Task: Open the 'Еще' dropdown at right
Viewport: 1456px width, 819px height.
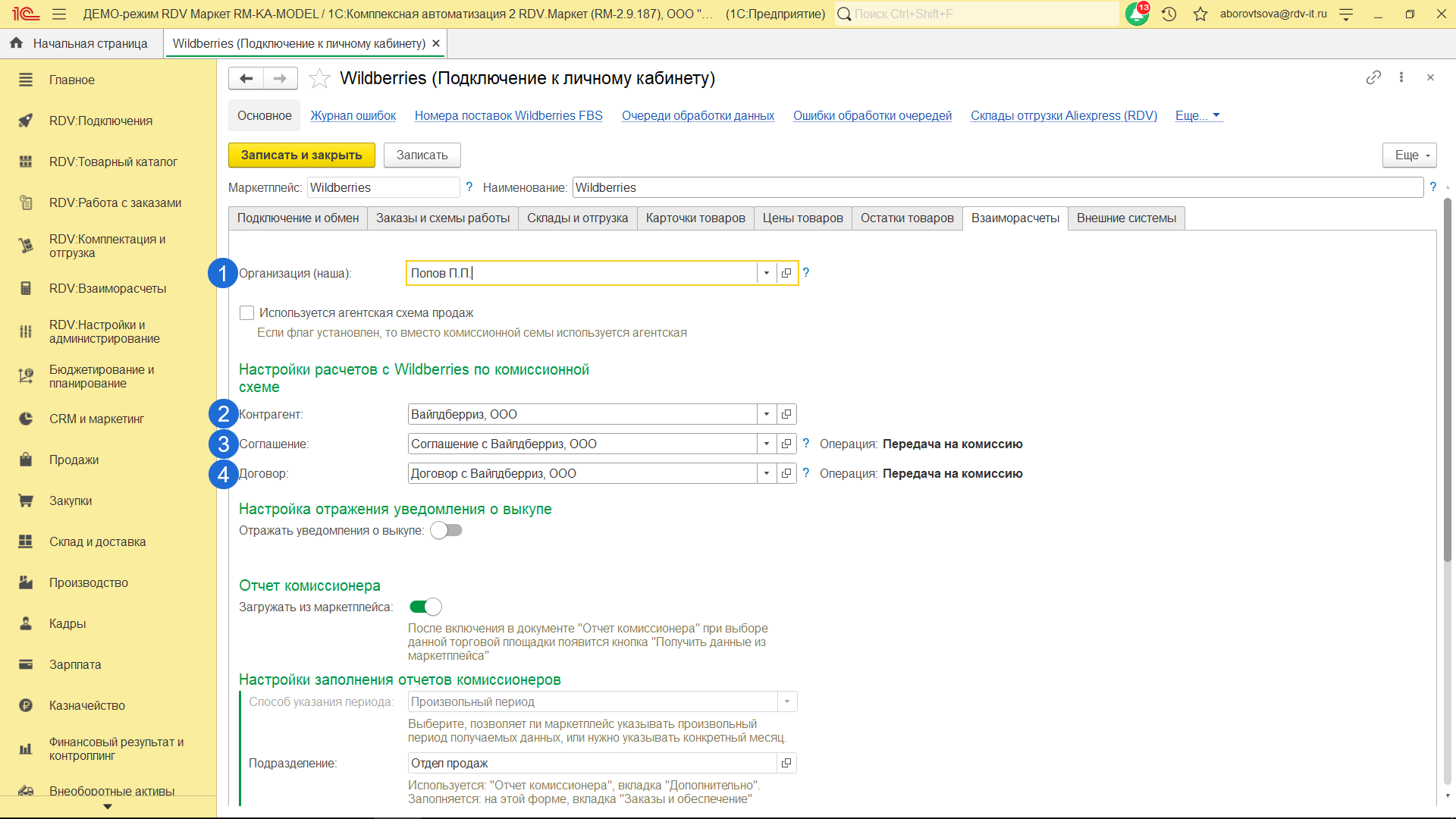Action: point(1409,155)
